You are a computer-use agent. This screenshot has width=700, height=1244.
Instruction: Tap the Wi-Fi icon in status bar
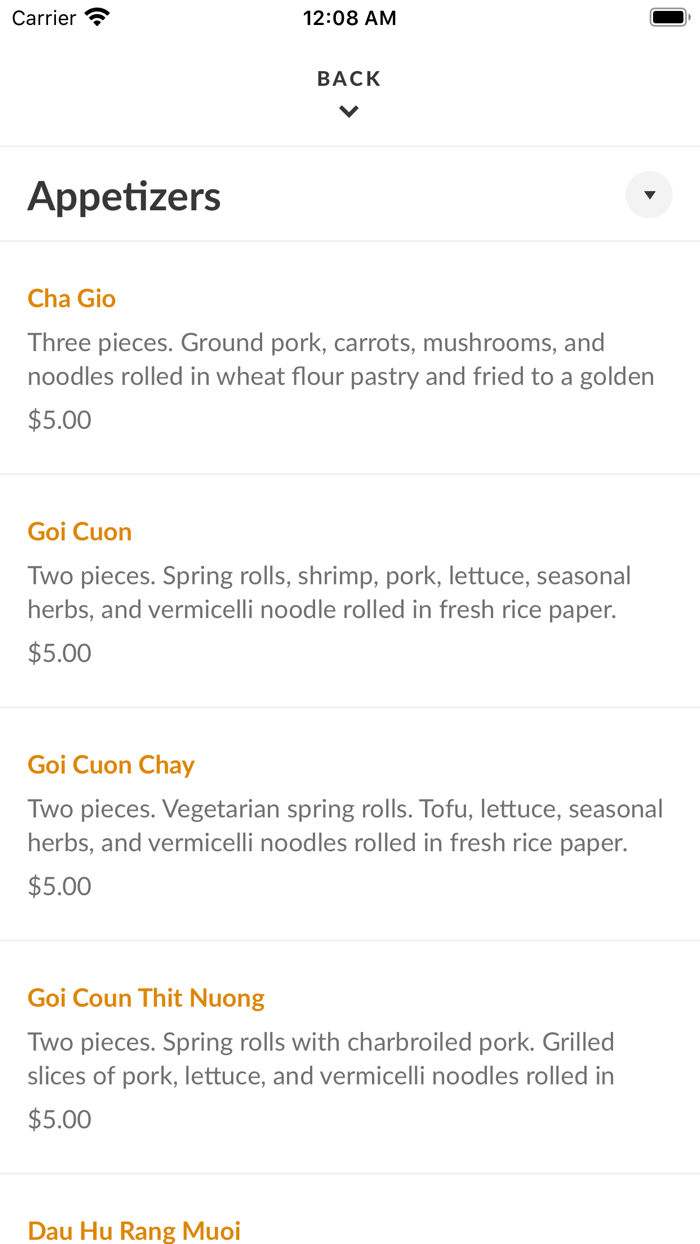pyautogui.click(x=96, y=16)
